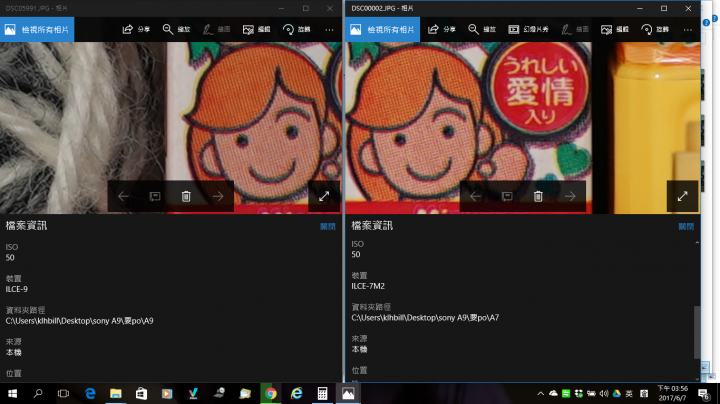Click 檢視所有相片 in the DSC05991.JPG window
The image size is (720, 404).
click(37, 29)
